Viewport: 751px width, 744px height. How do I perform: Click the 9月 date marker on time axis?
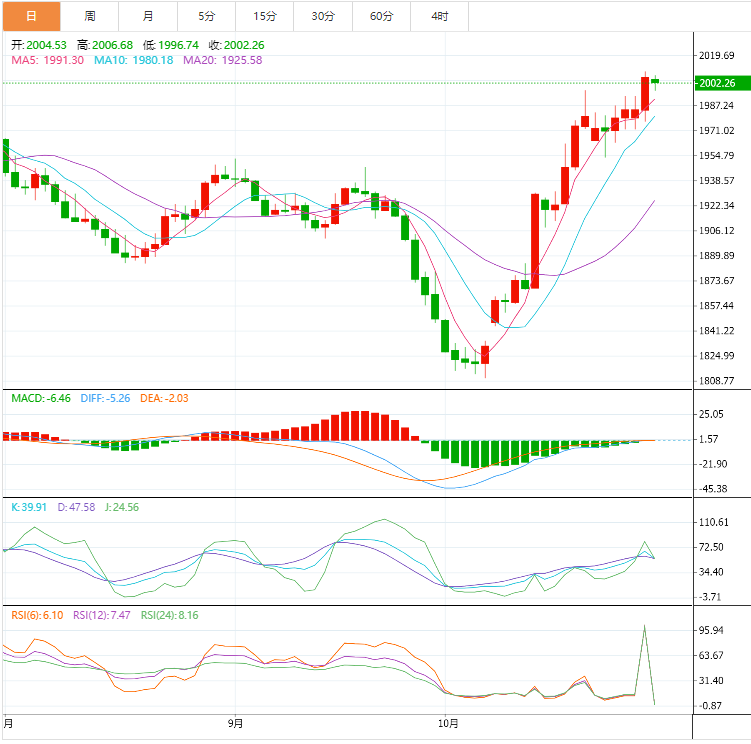tap(235, 723)
